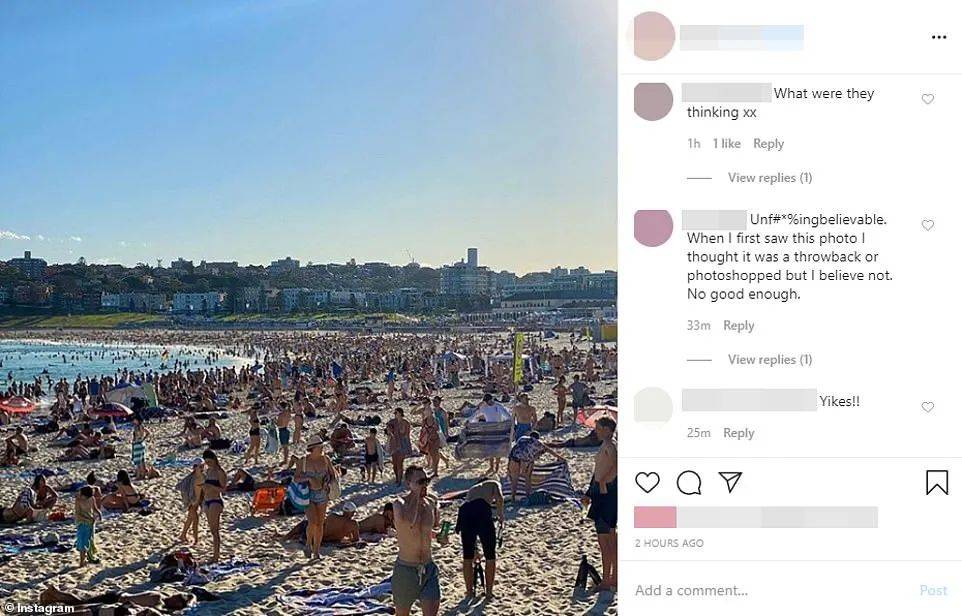
Task: Like the "Unf#*%ingbelievable" comment
Action: point(928,225)
